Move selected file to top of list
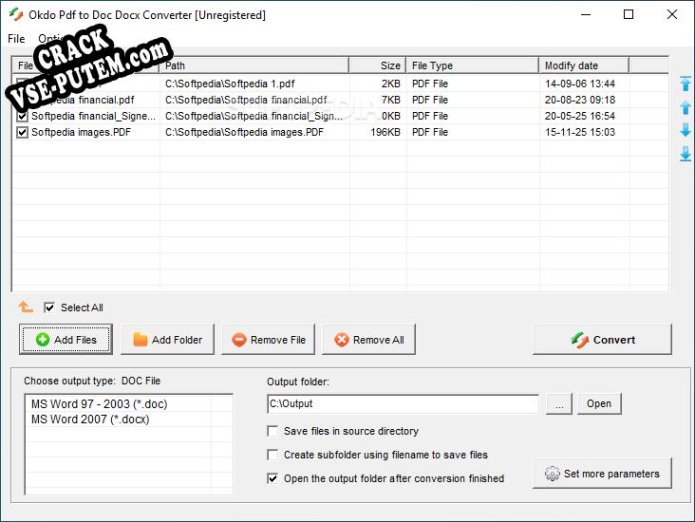695x522 pixels. 685,84
